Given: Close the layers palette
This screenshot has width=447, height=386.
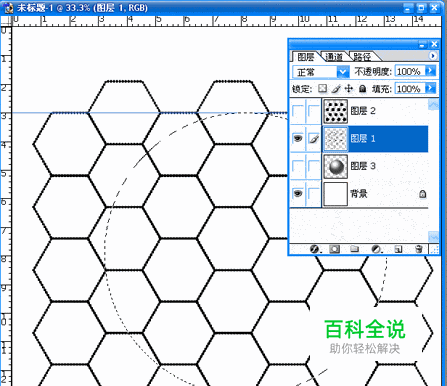Looking at the screenshot, I should (x=434, y=44).
